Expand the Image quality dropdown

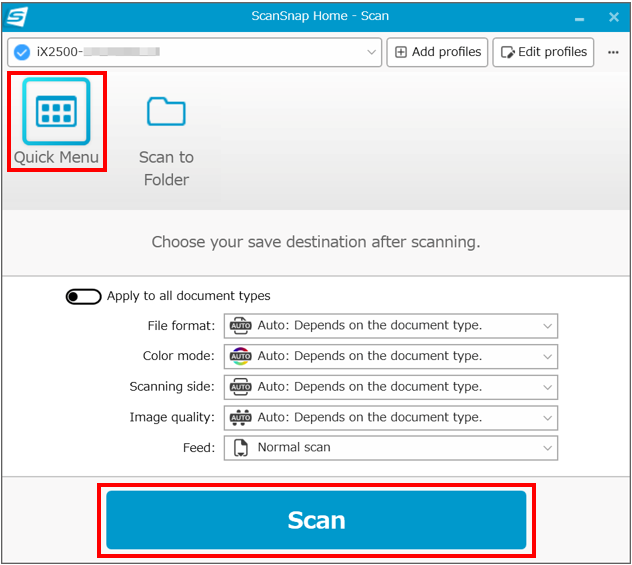pyautogui.click(x=547, y=418)
